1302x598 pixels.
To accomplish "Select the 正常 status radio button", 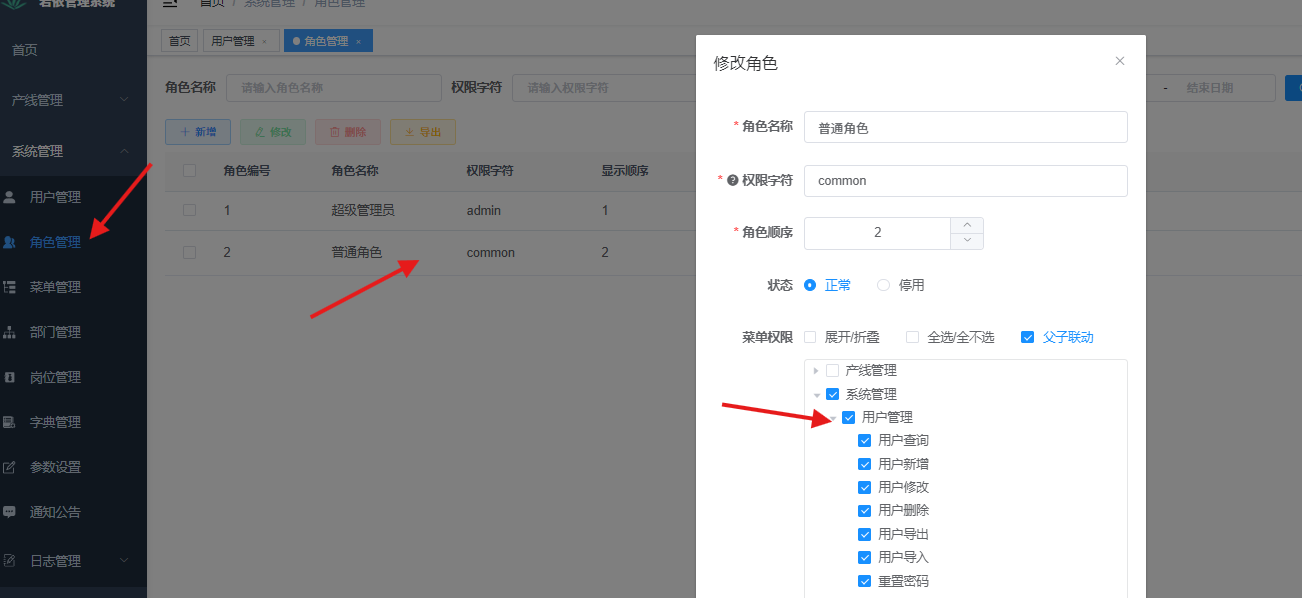I will coord(810,285).
